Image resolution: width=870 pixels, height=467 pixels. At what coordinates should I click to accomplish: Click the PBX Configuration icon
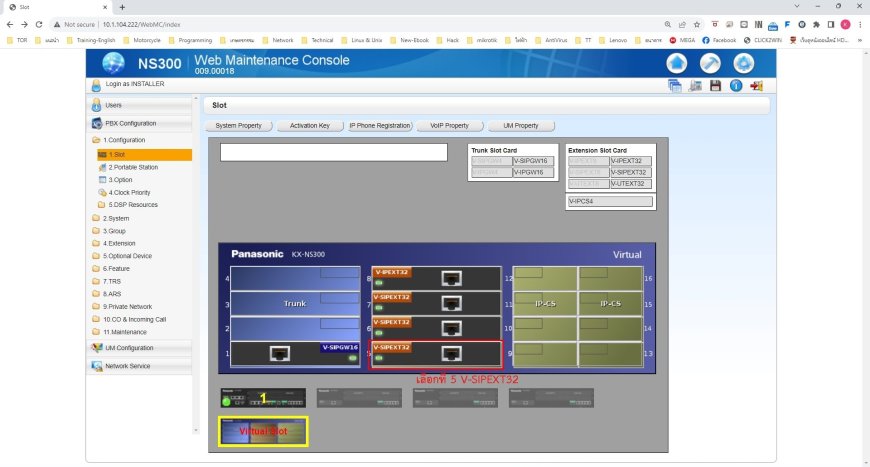click(x=97, y=123)
